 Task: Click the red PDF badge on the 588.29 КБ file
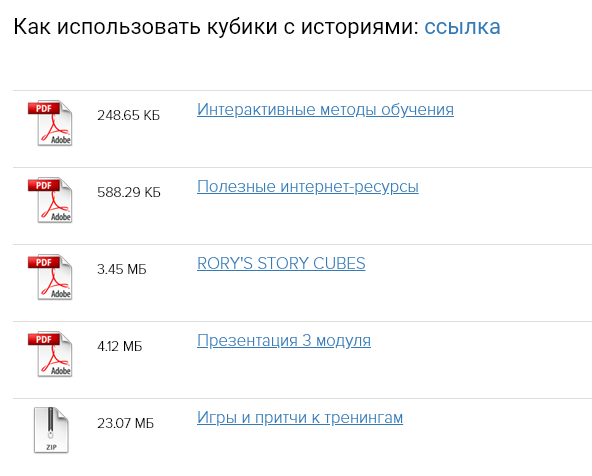[x=44, y=185]
